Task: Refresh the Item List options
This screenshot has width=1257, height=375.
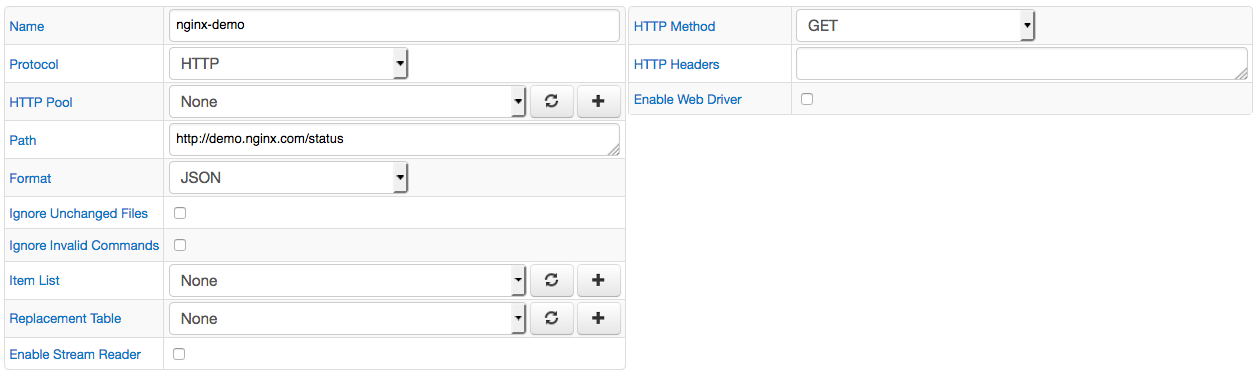Action: click(x=551, y=280)
